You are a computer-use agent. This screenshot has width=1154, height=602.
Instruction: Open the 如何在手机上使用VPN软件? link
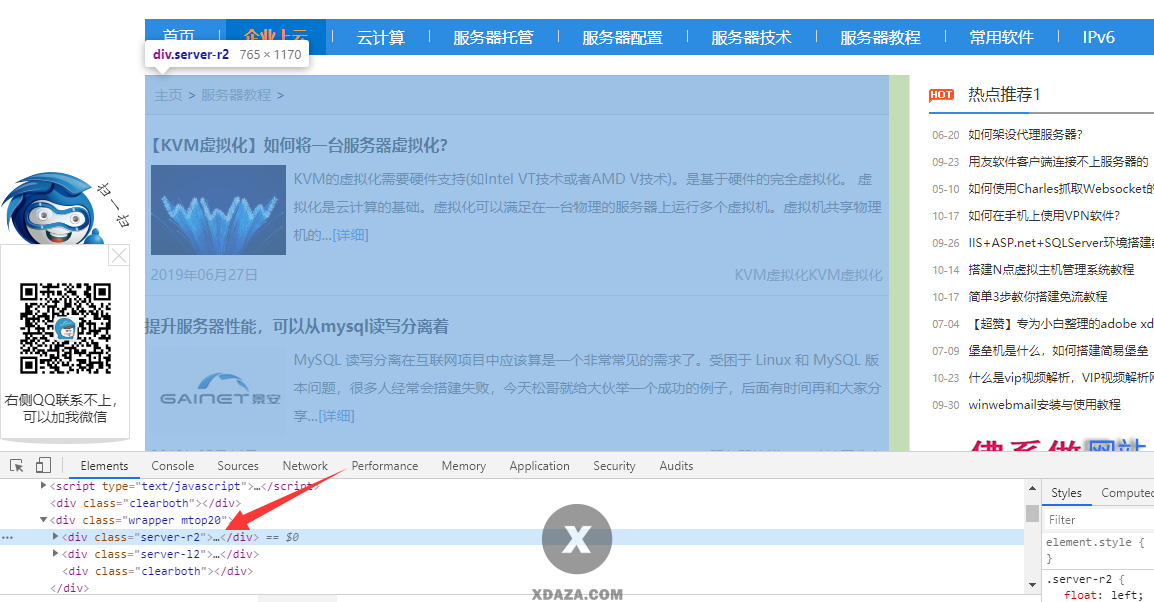(x=1044, y=216)
